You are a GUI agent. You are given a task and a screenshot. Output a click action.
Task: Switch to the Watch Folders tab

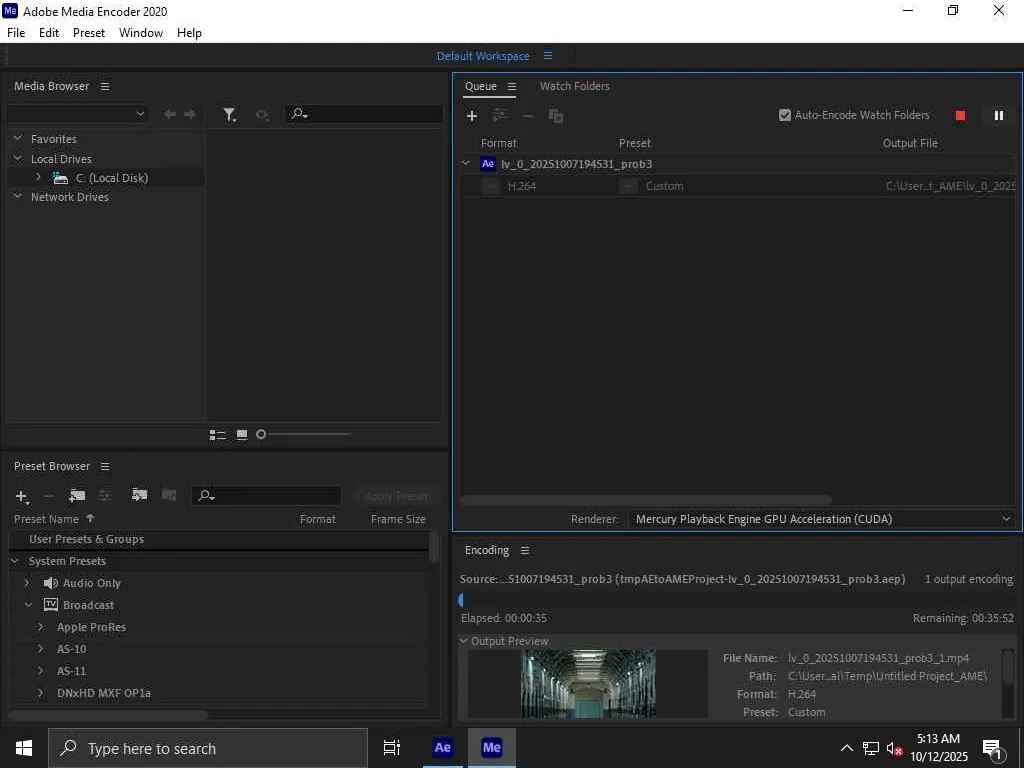(x=575, y=86)
